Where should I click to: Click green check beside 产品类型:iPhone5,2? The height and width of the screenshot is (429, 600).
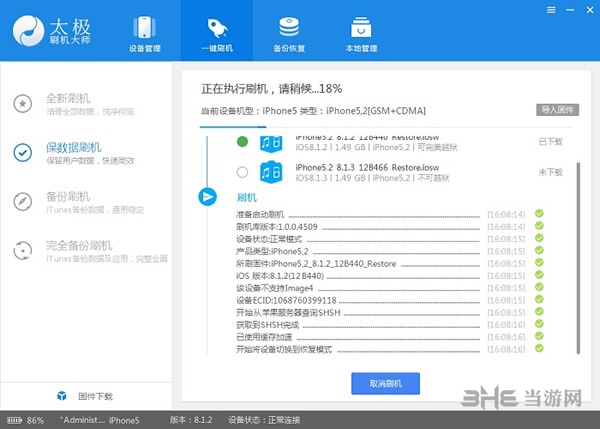point(539,250)
